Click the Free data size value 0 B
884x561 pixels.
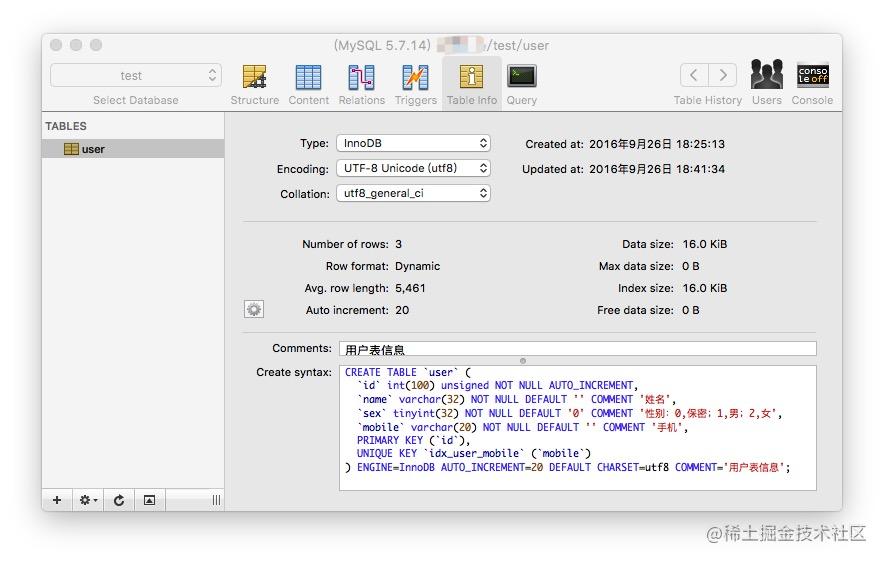click(691, 310)
